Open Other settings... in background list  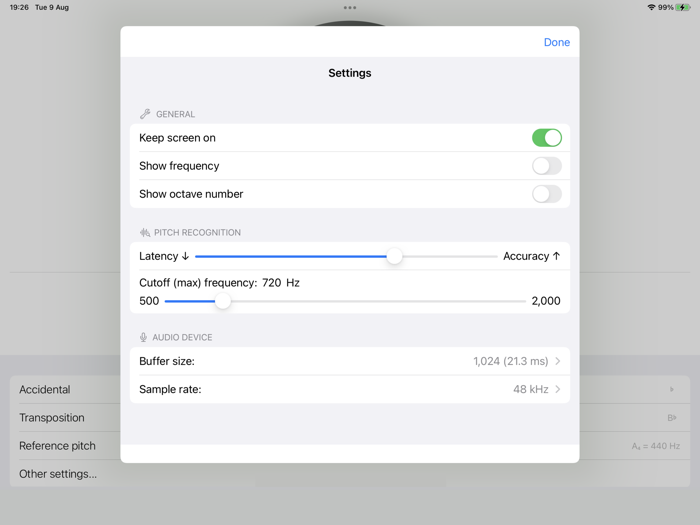pos(350,474)
